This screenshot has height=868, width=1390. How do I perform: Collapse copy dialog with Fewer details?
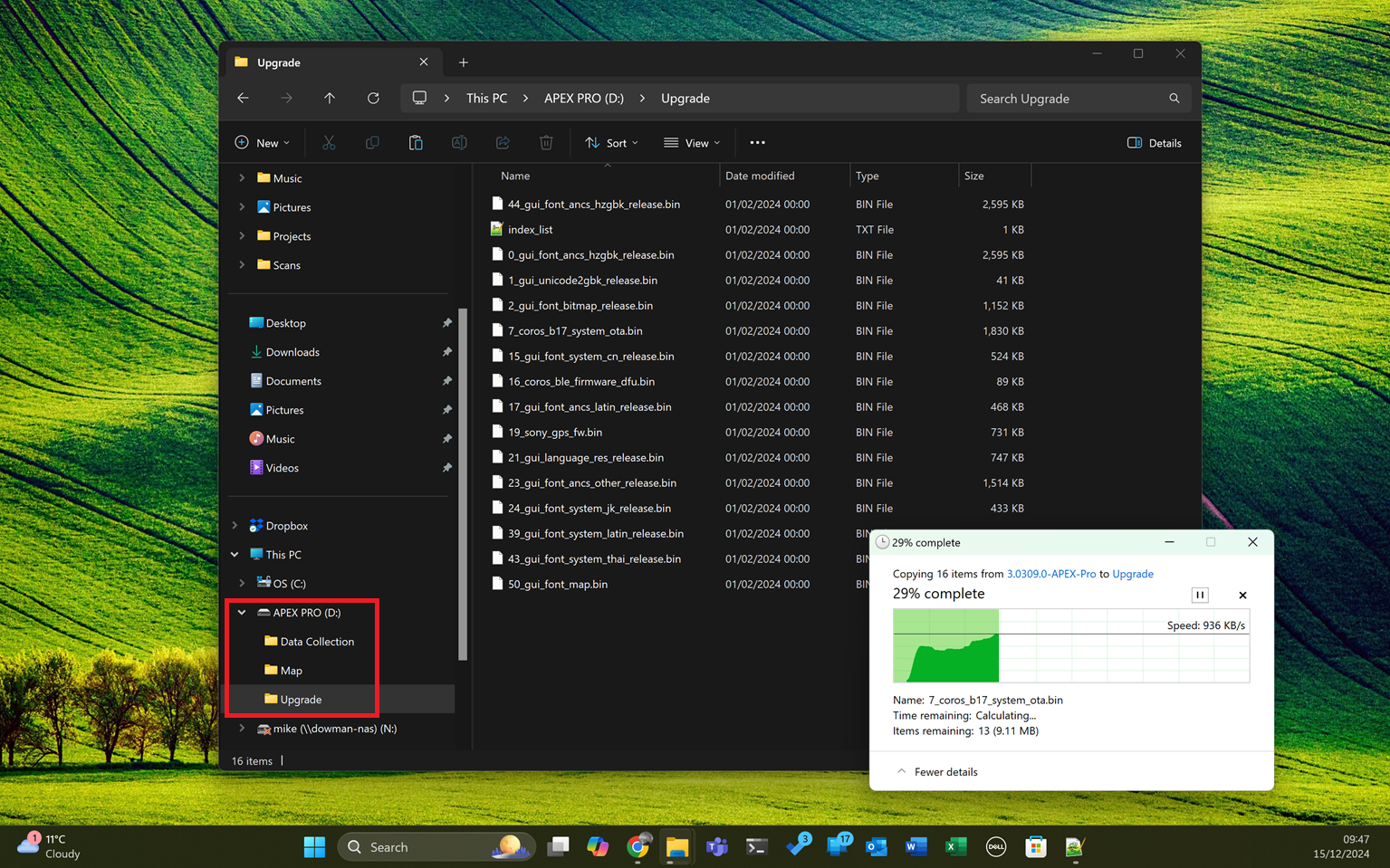tap(937, 772)
